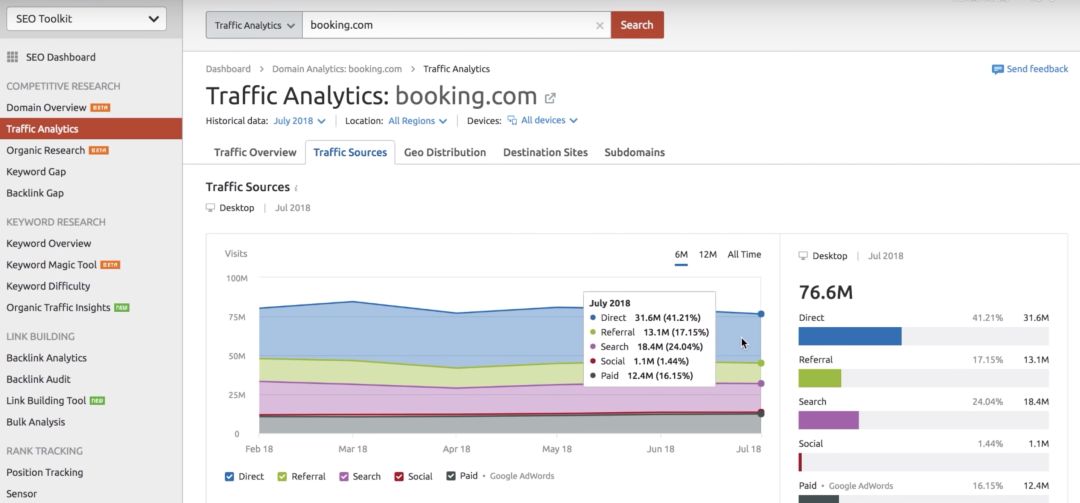This screenshot has width=1080, height=503.
Task: Click the Google AdWords label in chart legend
Action: point(522,476)
